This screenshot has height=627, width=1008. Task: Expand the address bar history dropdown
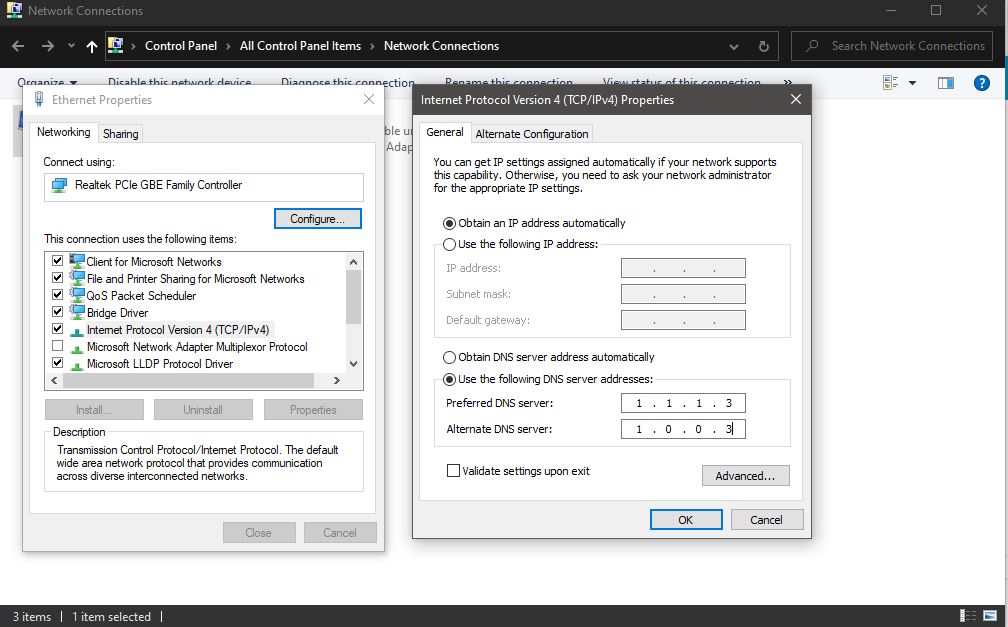(x=733, y=45)
